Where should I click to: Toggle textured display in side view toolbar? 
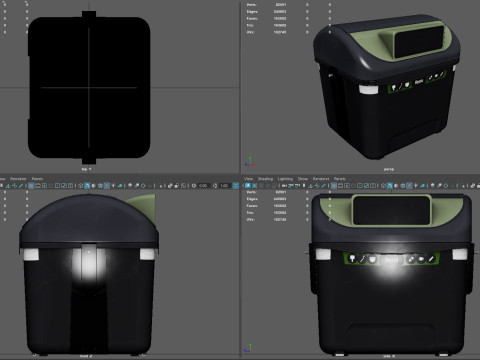pos(409,186)
